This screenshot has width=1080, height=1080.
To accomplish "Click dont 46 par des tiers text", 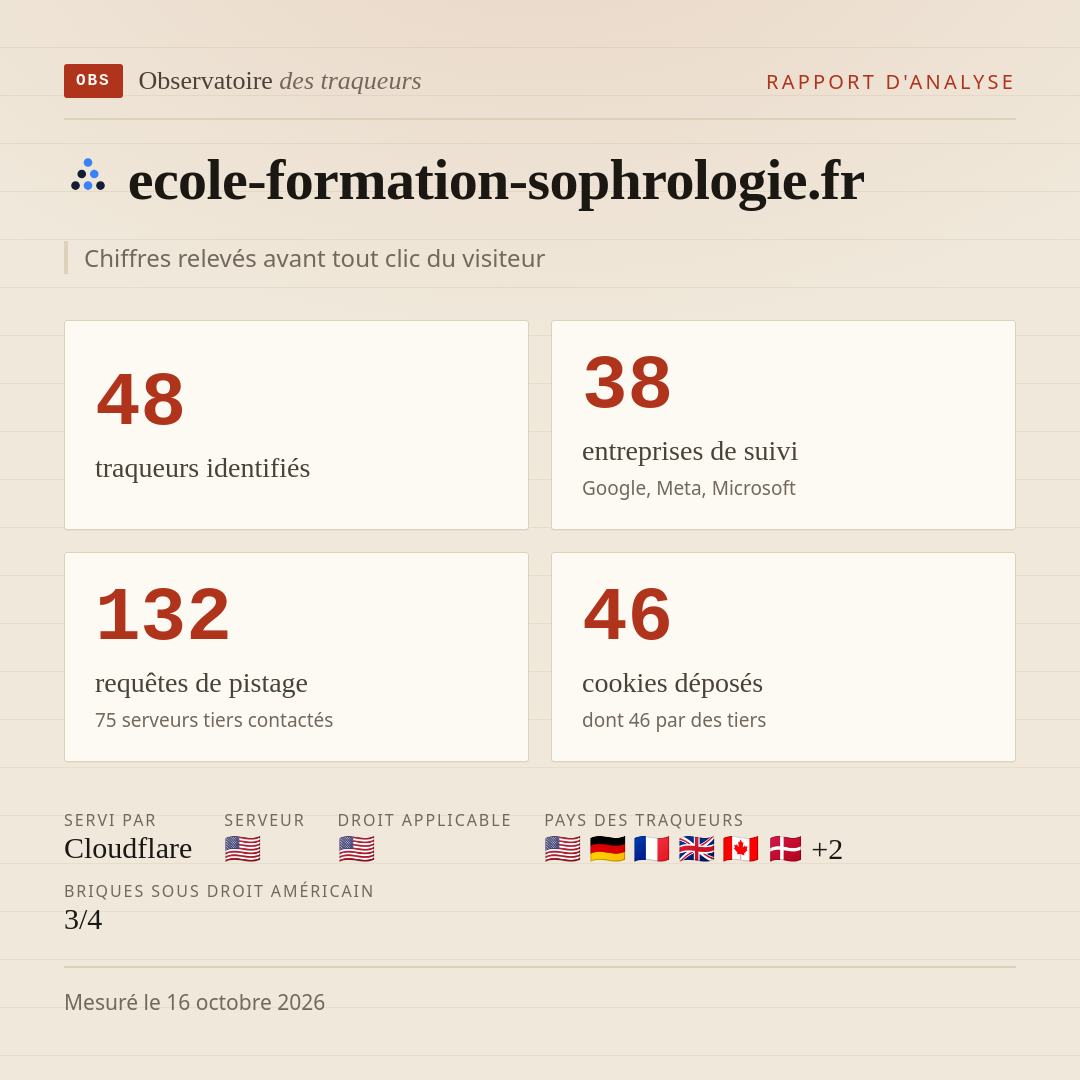I will (x=674, y=720).
